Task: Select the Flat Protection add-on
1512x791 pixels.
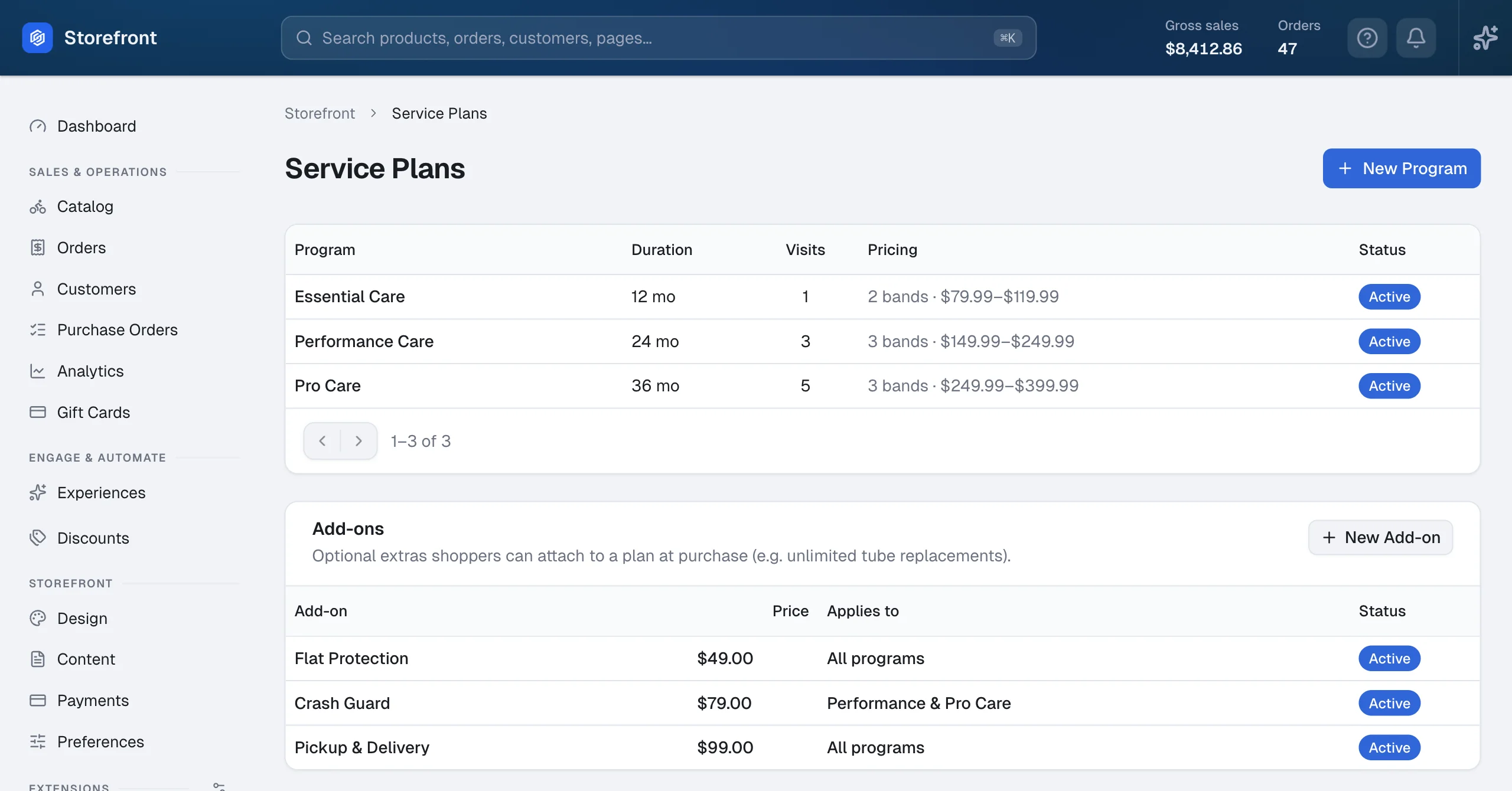Action: point(882,659)
